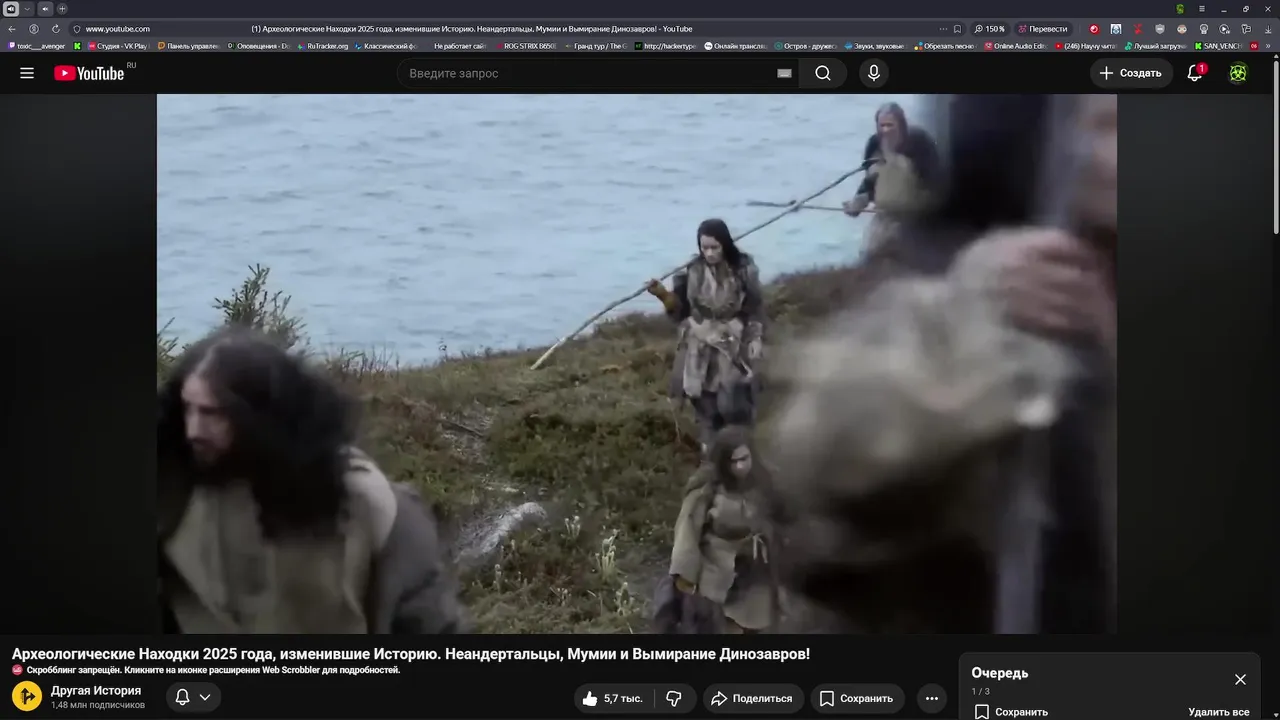1280x720 pixels.
Task: Click 'Удалить все' in the queue
Action: [x=1218, y=712]
